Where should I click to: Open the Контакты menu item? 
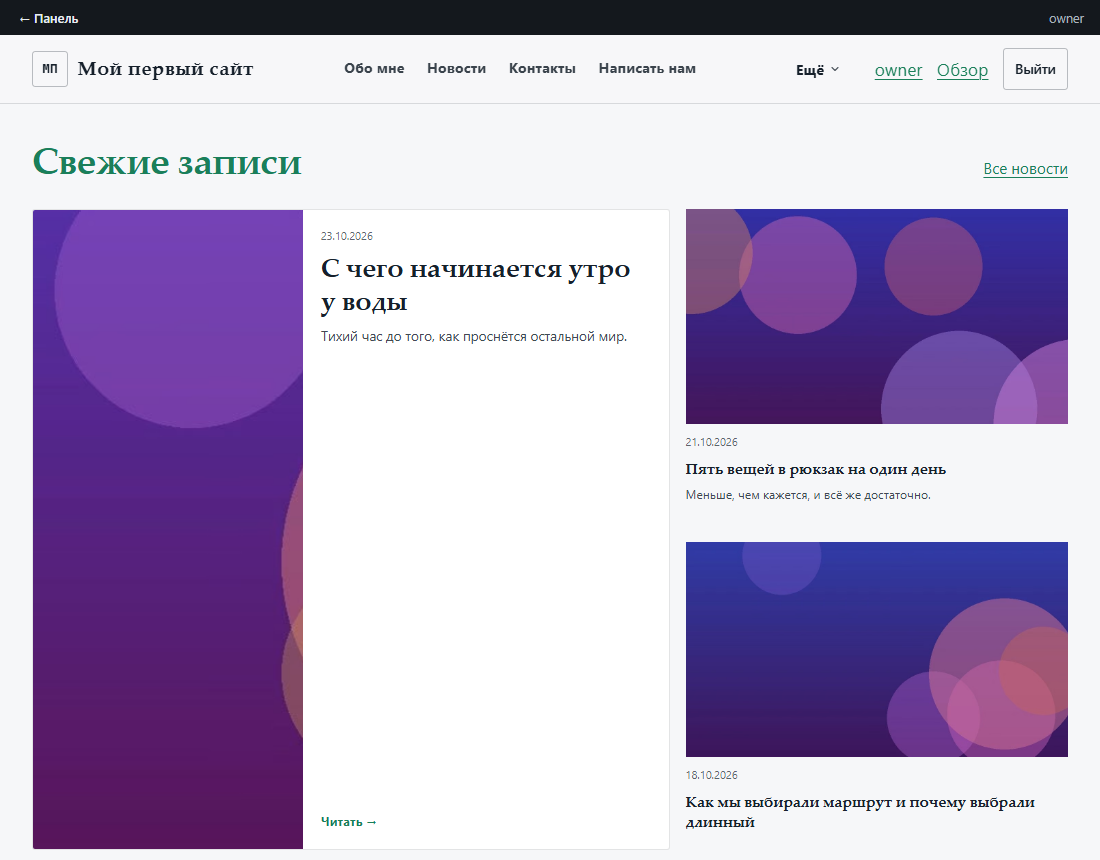[x=542, y=69]
